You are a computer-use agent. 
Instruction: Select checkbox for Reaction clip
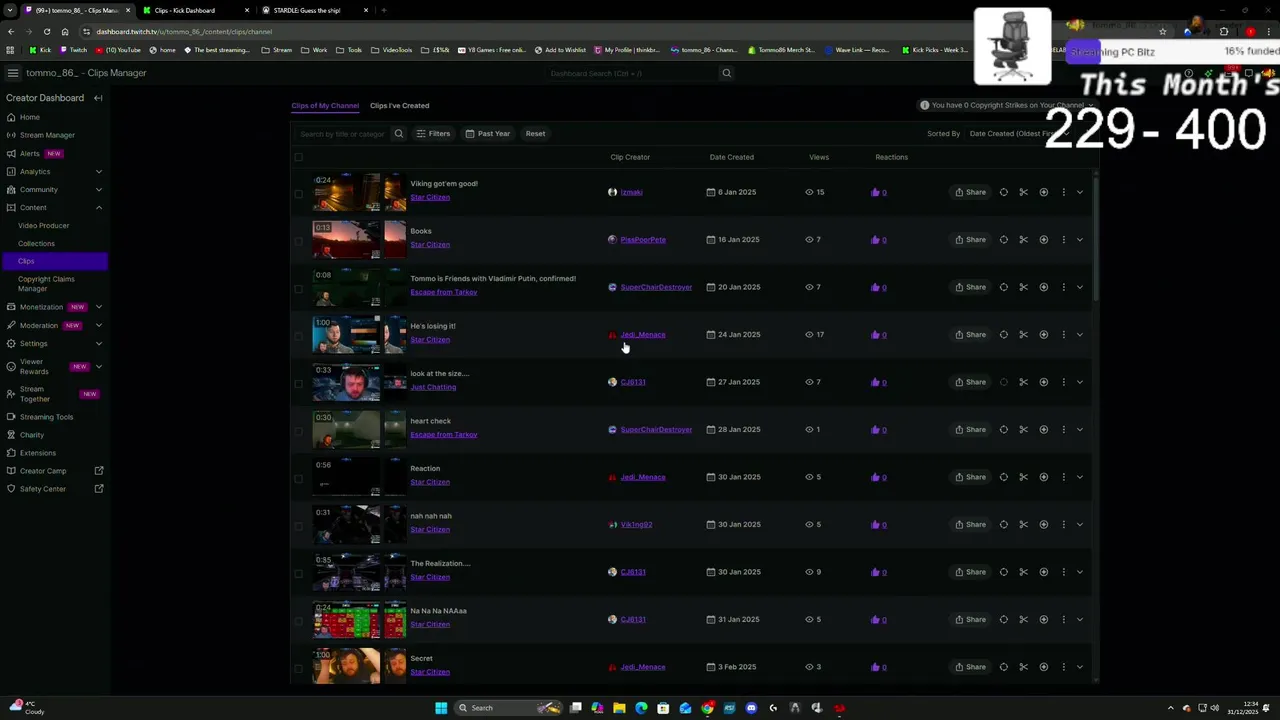click(298, 478)
